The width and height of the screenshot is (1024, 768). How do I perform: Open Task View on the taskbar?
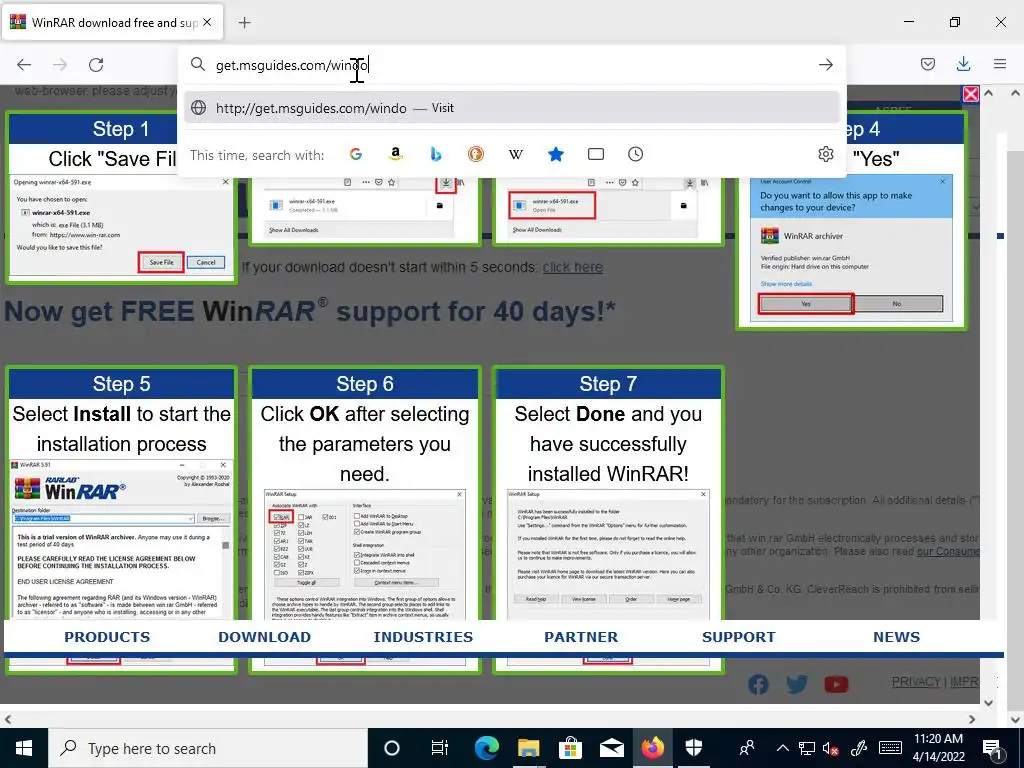click(440, 748)
